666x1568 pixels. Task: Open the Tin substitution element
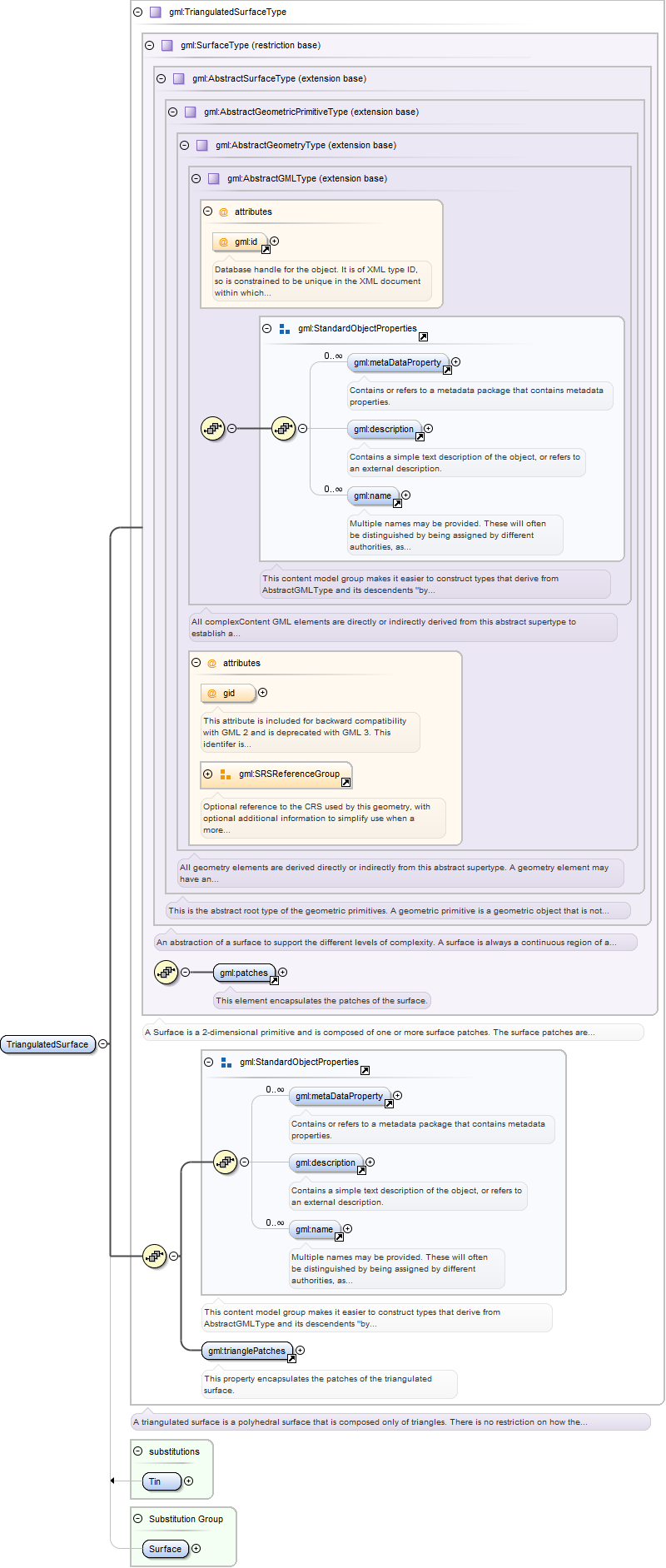point(162,1481)
